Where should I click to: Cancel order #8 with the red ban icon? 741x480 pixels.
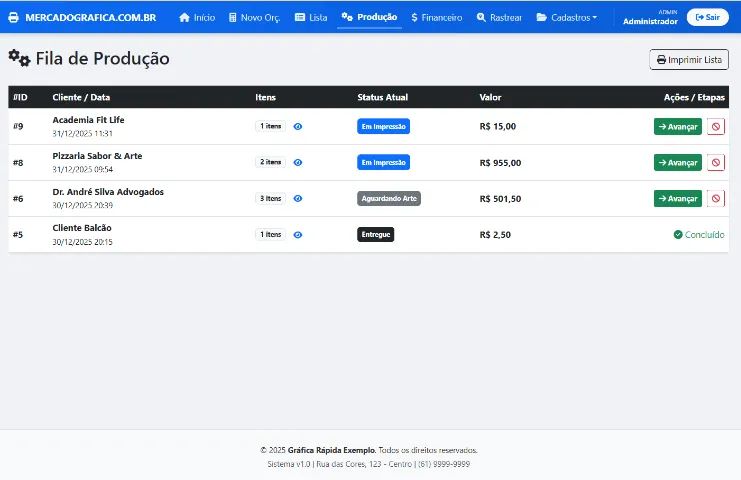click(x=716, y=163)
